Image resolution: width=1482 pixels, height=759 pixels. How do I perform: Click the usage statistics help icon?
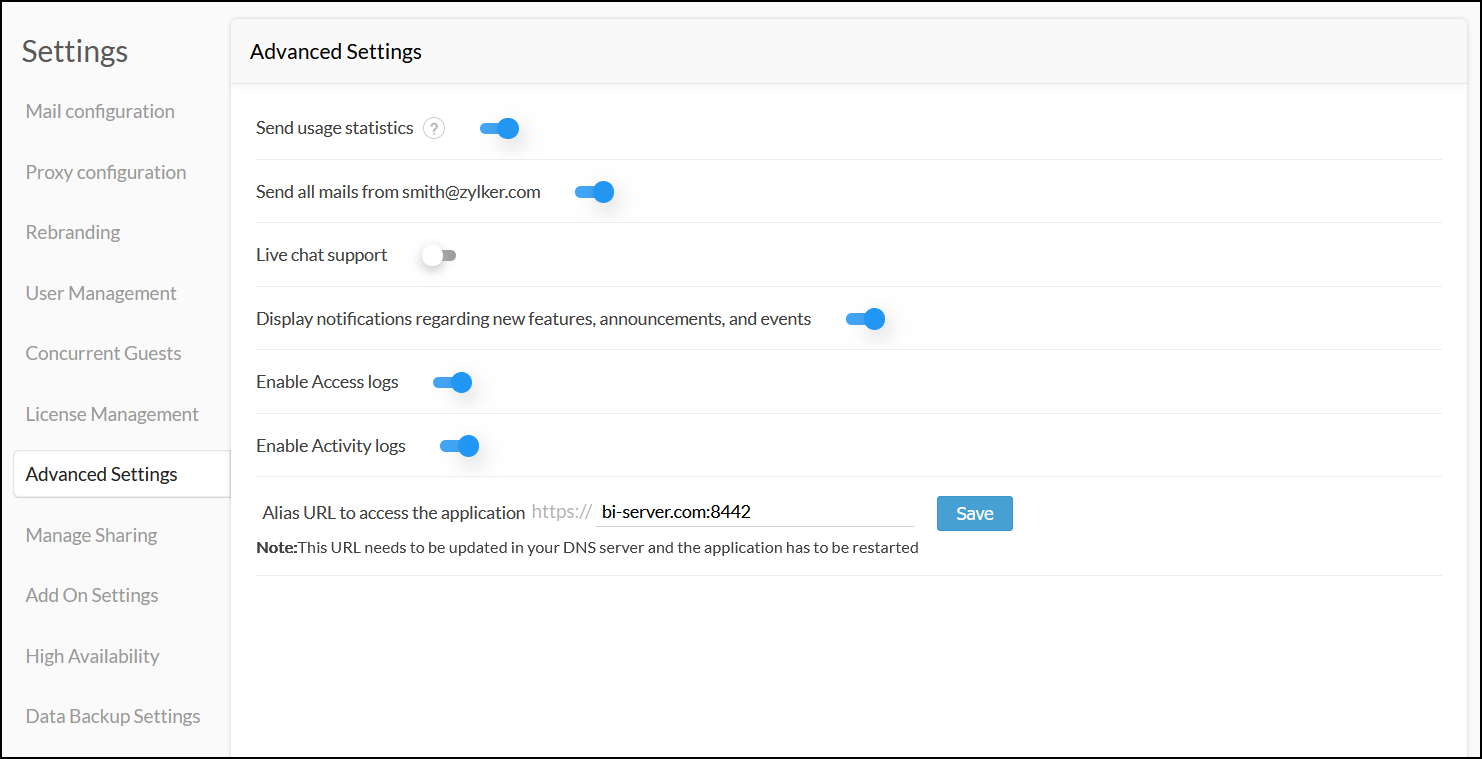pyautogui.click(x=433, y=128)
